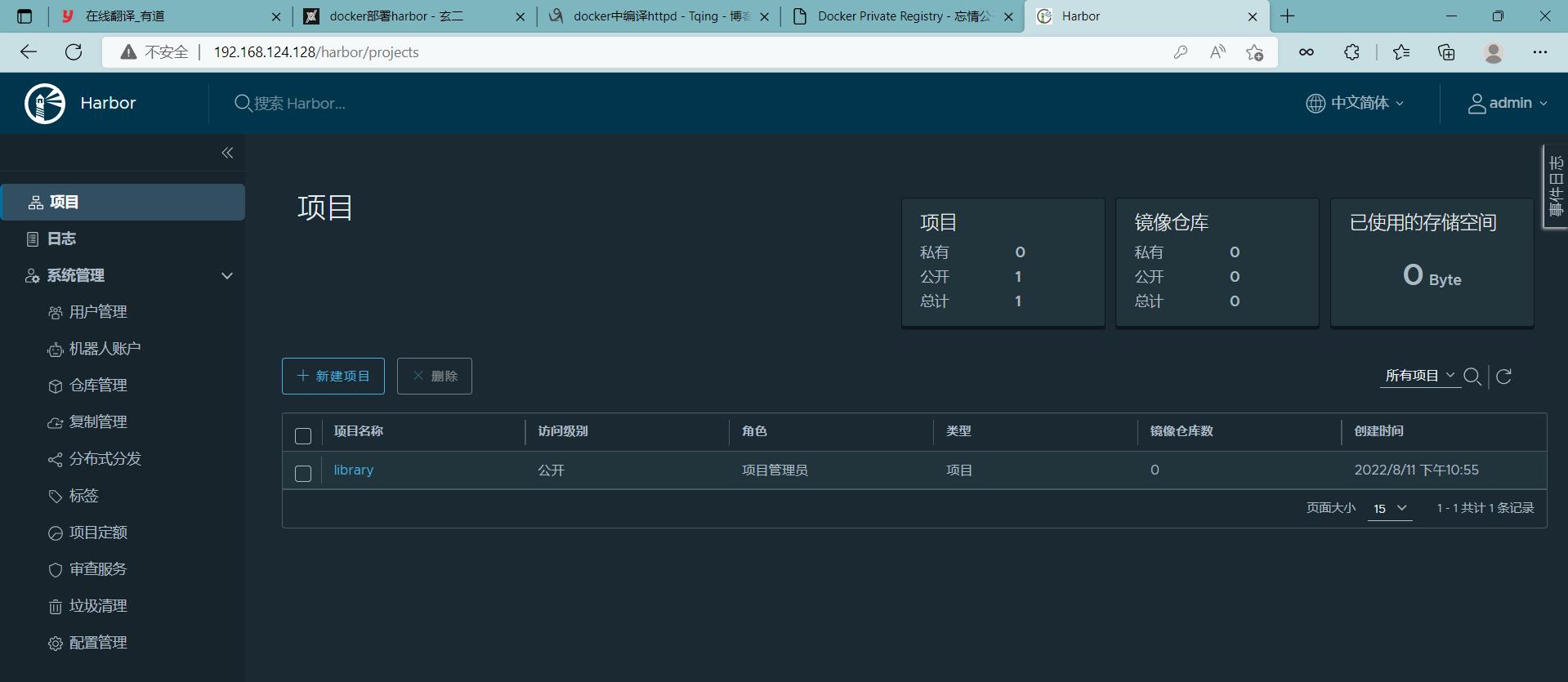
Task: Collapse the 系统管理 section in sidebar
Action: [227, 276]
